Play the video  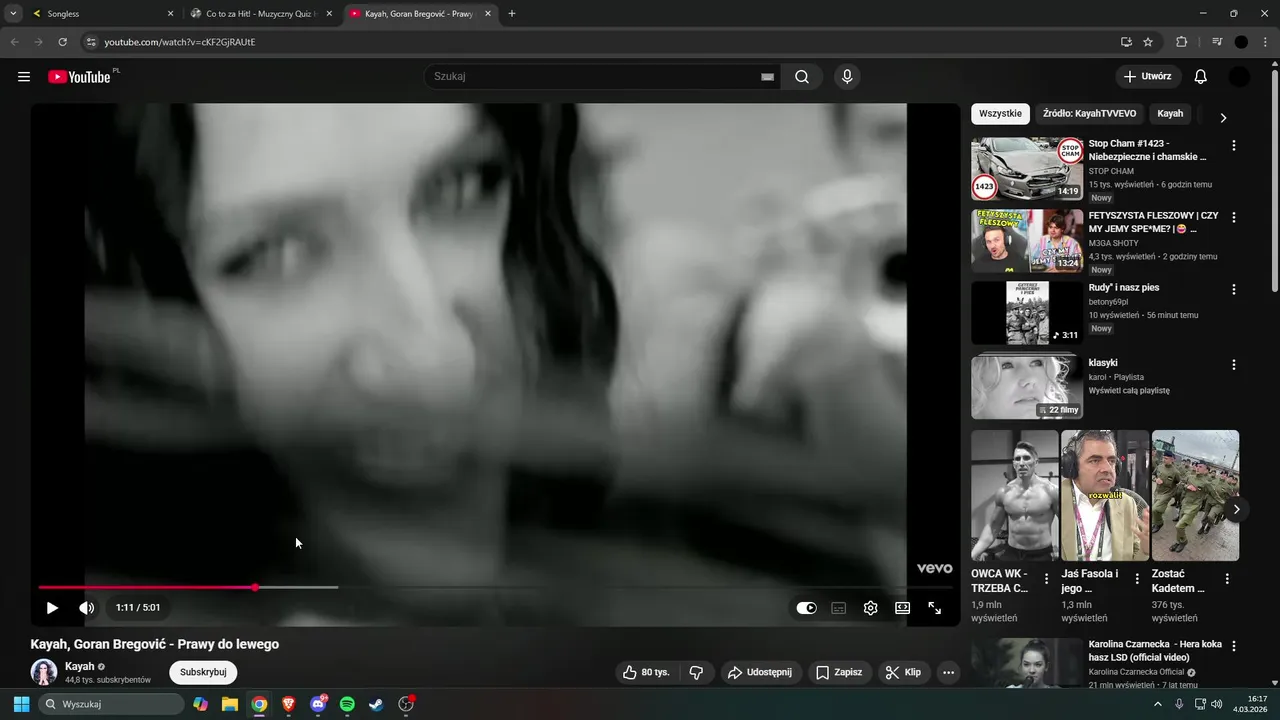pyautogui.click(x=52, y=607)
